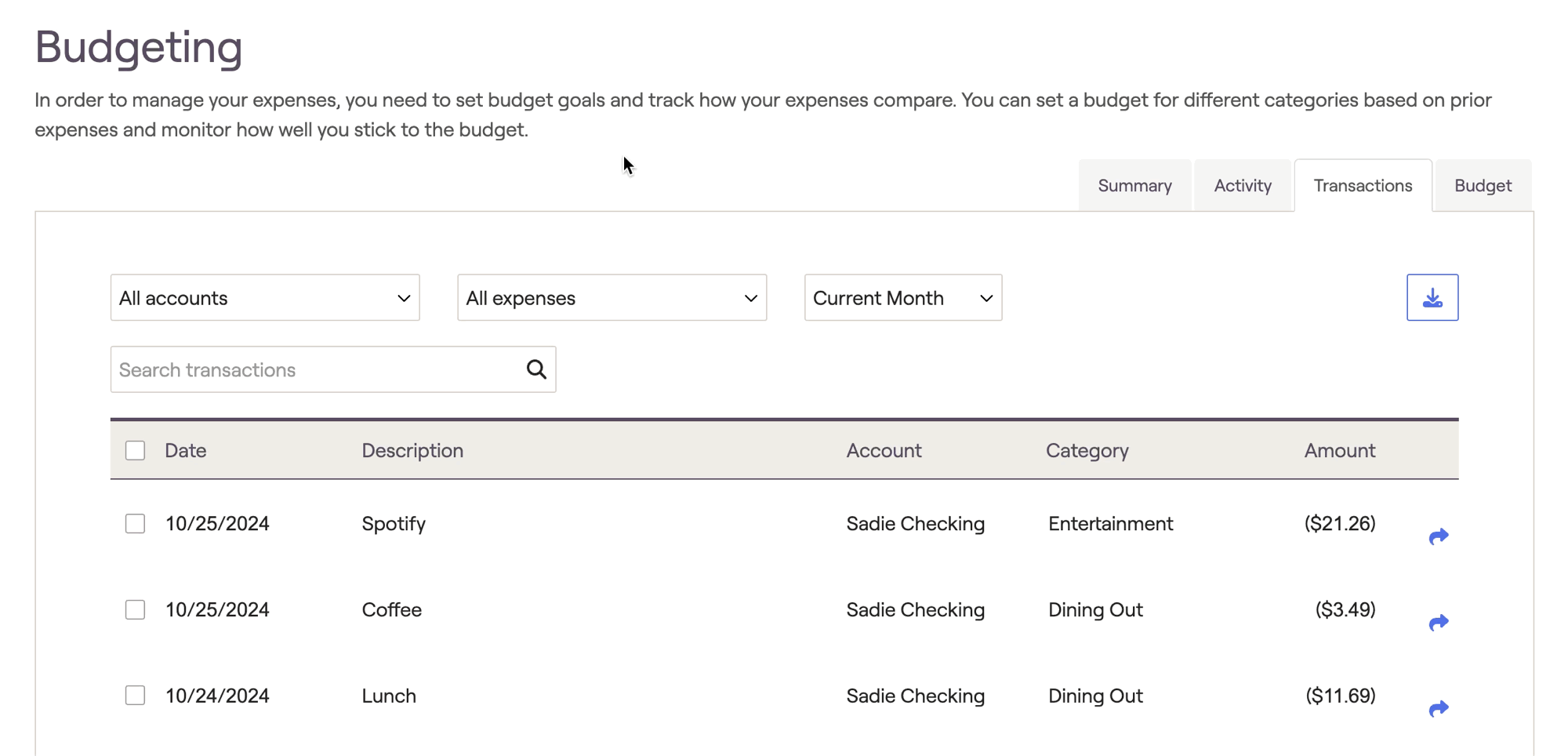Open the share arrow for Lunch transaction

tap(1439, 709)
